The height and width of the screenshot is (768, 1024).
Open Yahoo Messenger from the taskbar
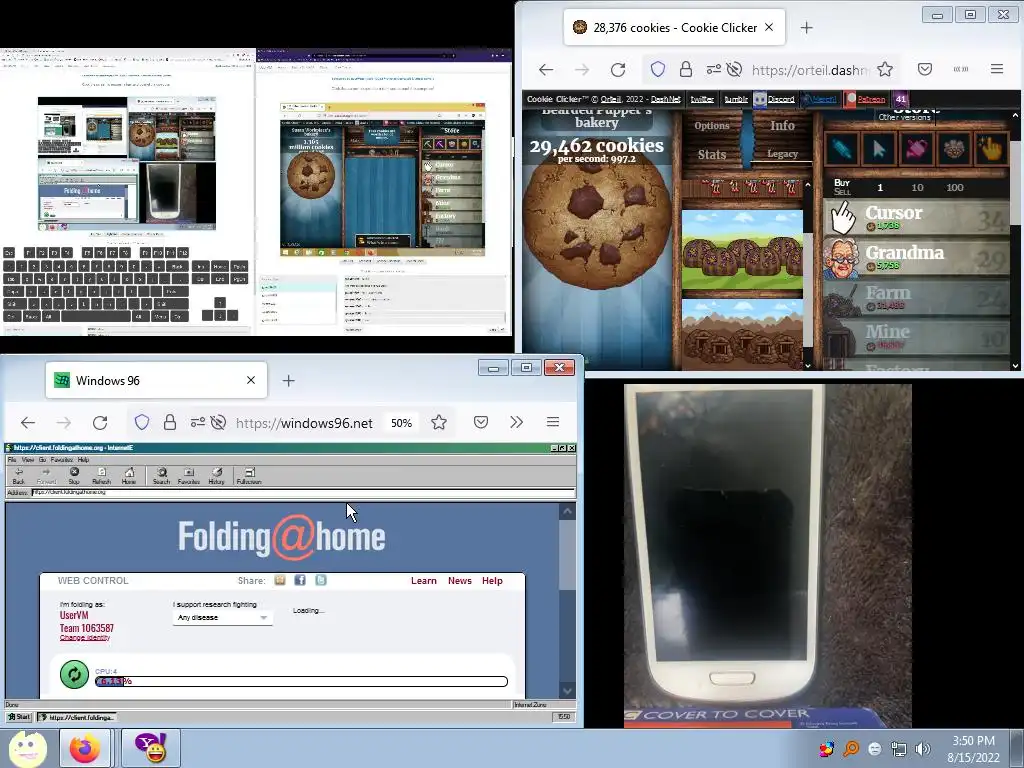click(151, 748)
